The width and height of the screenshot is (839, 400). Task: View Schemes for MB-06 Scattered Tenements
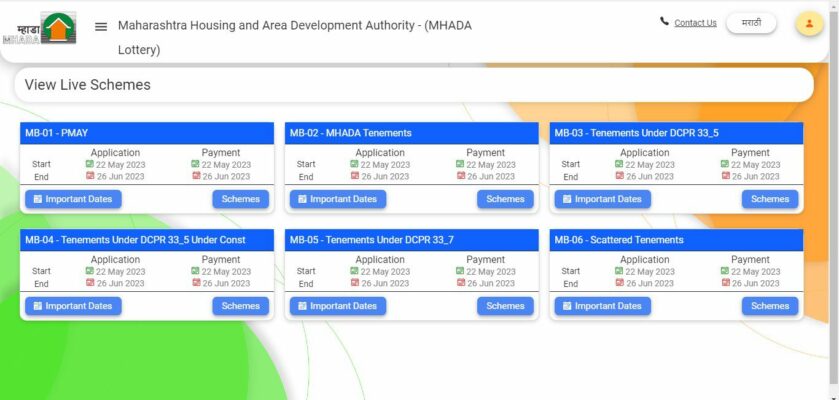point(770,306)
